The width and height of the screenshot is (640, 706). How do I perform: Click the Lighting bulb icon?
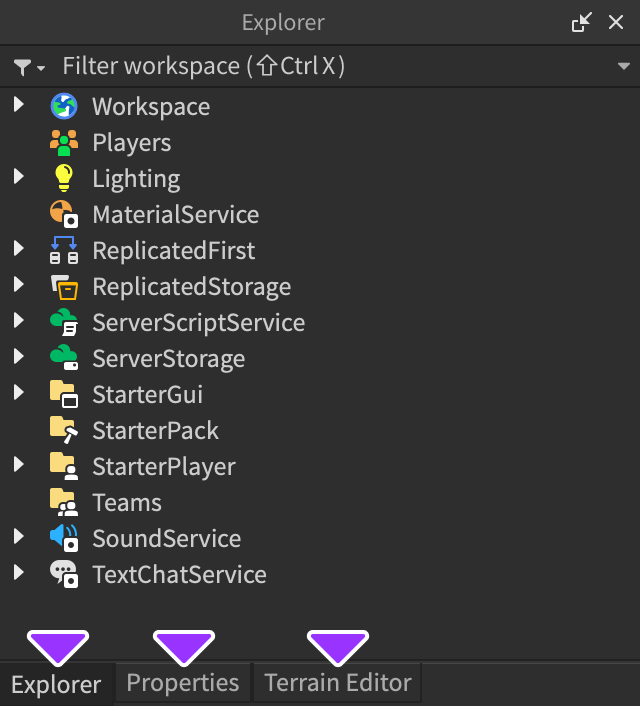coord(64,179)
